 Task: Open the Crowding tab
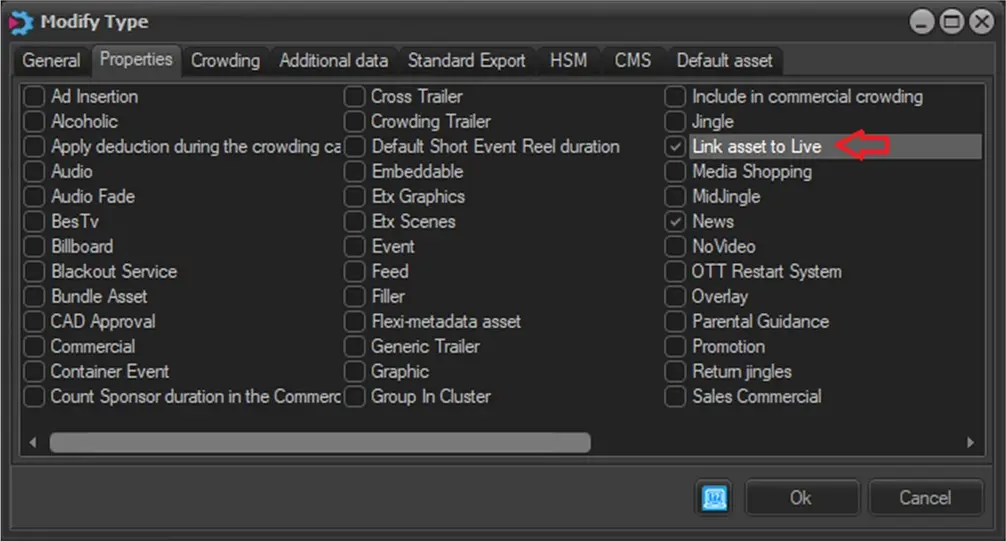coord(225,61)
